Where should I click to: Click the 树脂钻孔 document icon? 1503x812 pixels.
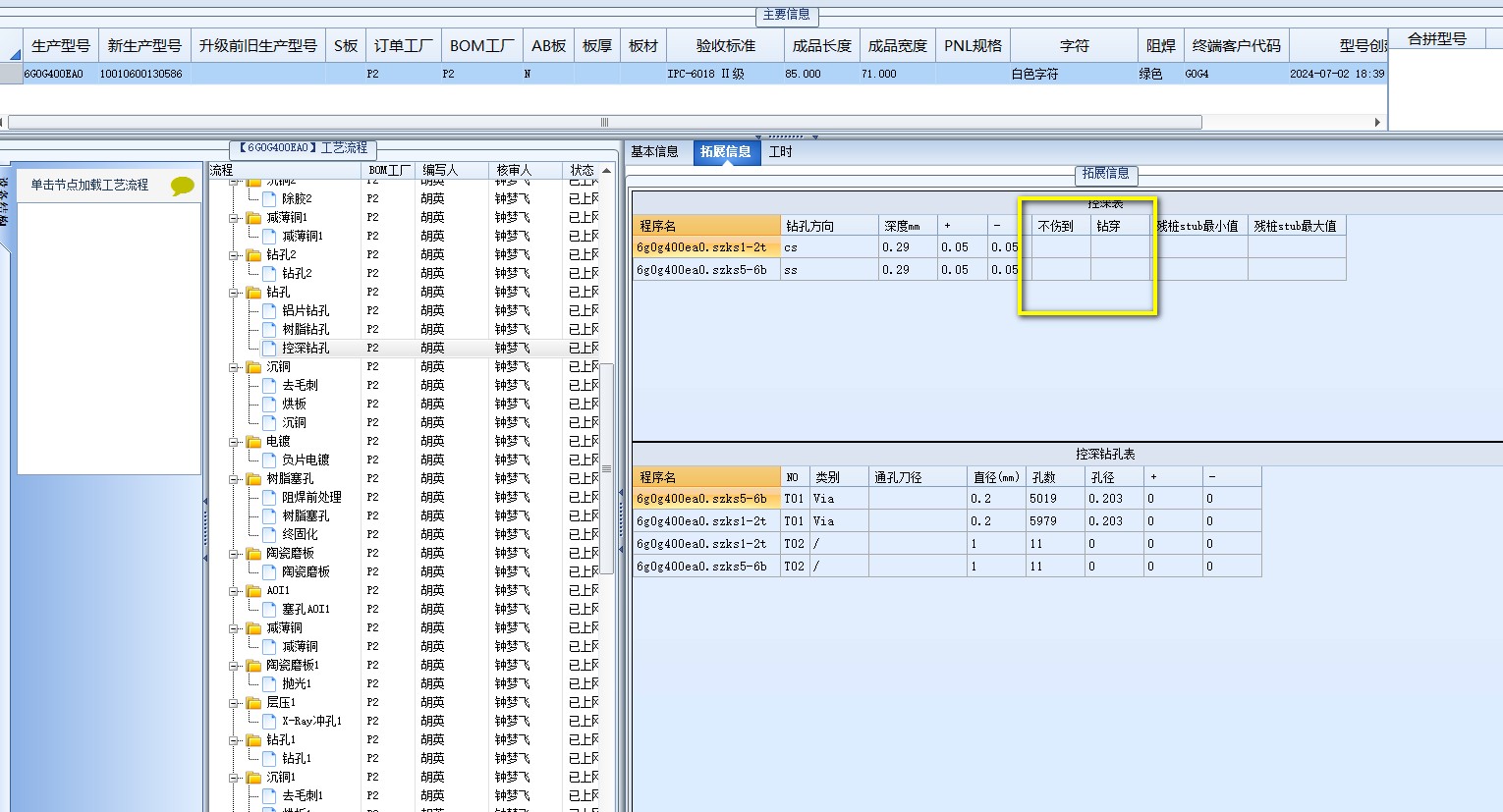click(269, 330)
